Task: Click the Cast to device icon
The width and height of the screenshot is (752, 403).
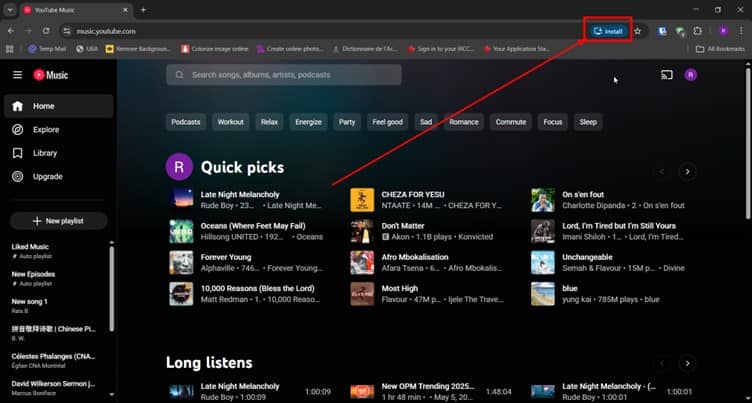Action: [667, 75]
